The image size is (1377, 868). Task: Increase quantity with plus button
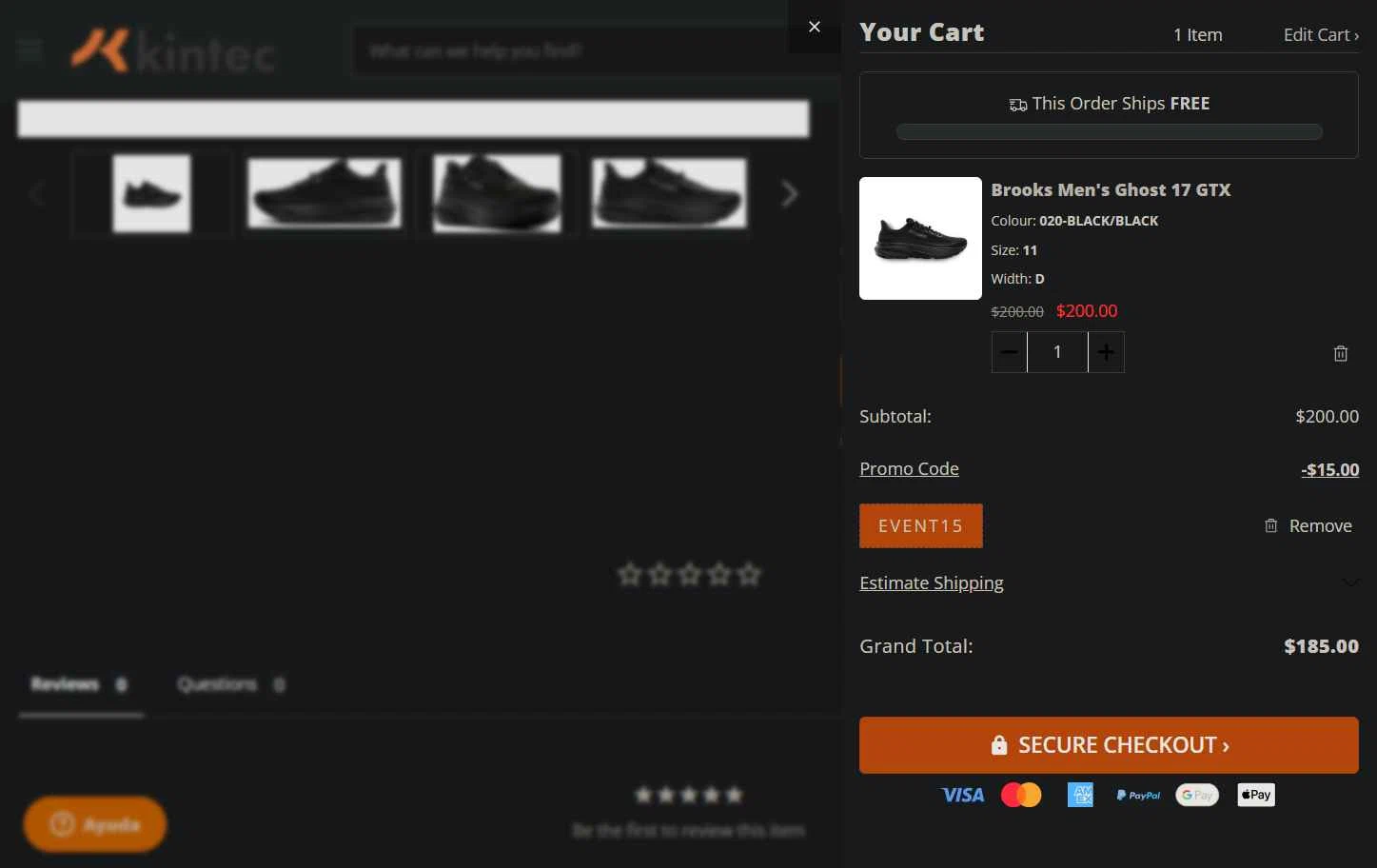[1106, 352]
